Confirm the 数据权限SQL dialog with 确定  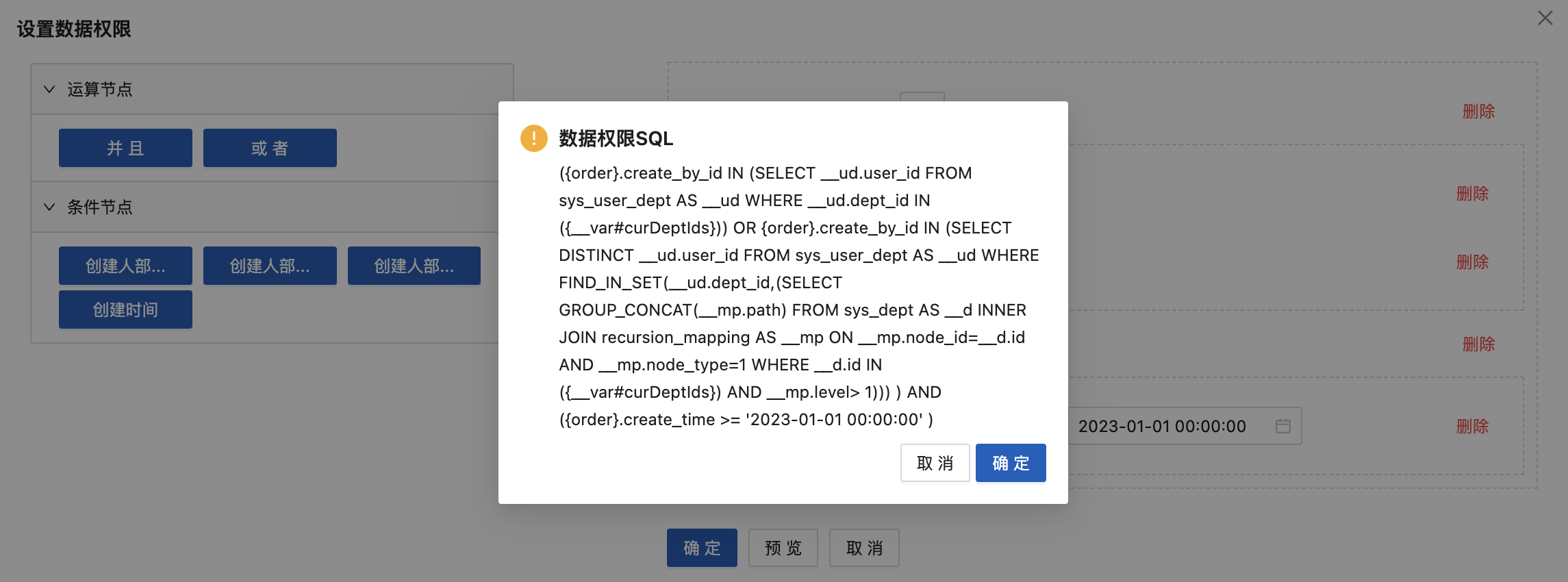[1010, 463]
